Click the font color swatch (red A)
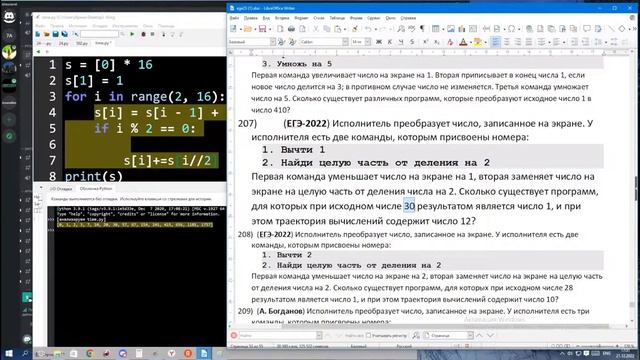This screenshot has width=640, height=360. click(463, 42)
